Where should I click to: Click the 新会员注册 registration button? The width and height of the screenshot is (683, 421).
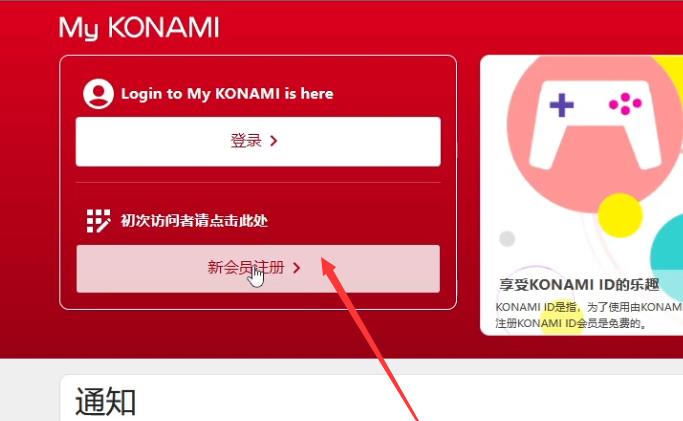tap(258, 269)
